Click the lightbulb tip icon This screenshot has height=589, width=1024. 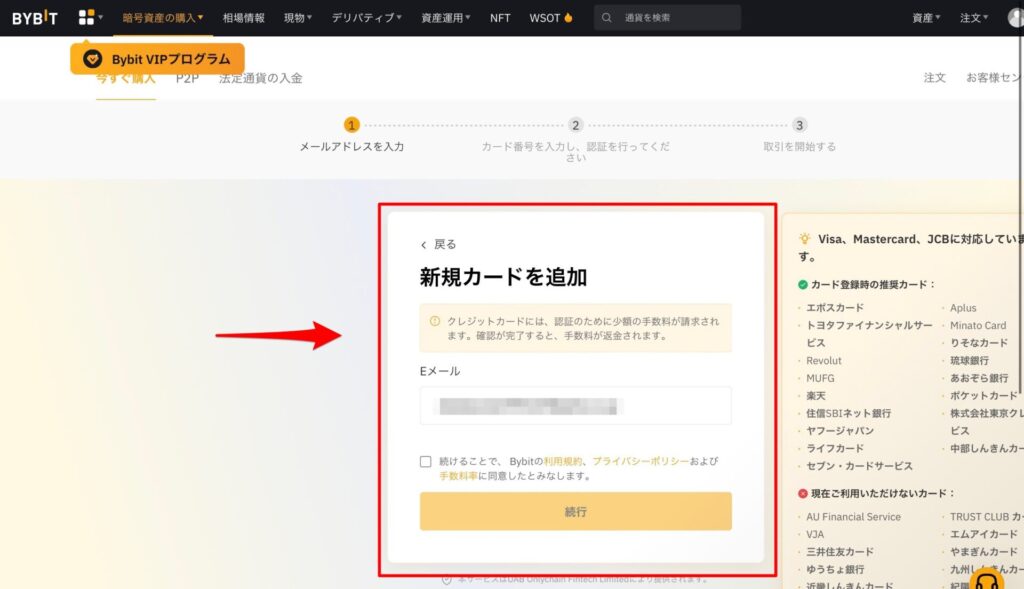pos(805,239)
